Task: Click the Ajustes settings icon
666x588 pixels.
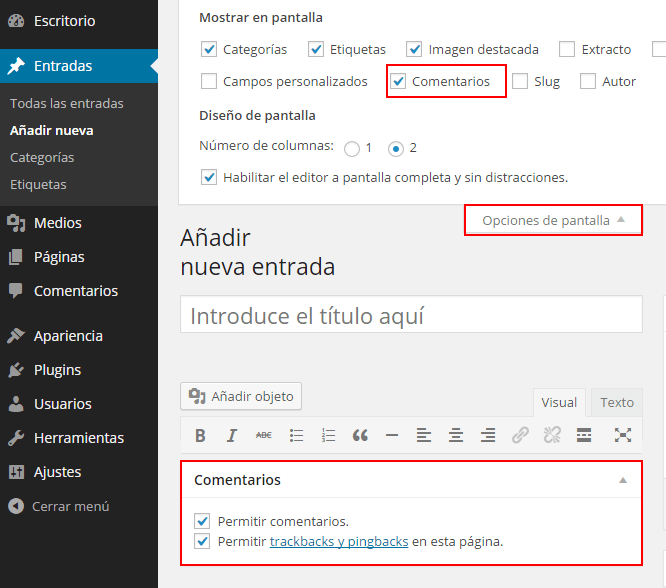Action: pyautogui.click(x=16, y=472)
